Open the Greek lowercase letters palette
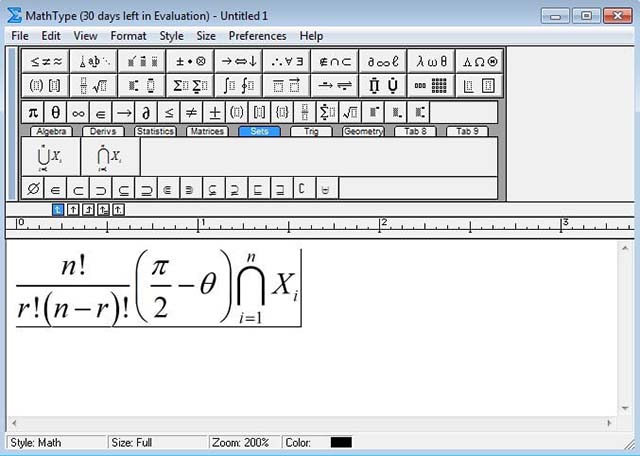 pyautogui.click(x=432, y=61)
